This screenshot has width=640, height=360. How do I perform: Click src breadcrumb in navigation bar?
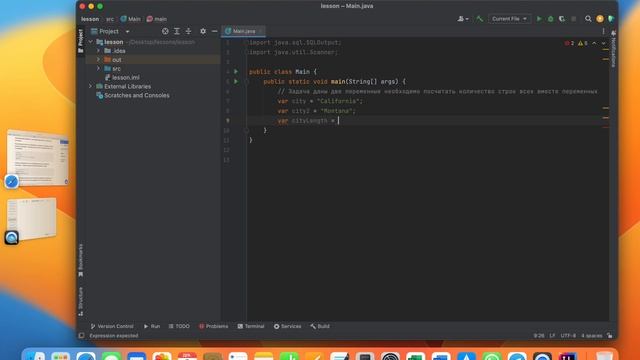(110, 19)
